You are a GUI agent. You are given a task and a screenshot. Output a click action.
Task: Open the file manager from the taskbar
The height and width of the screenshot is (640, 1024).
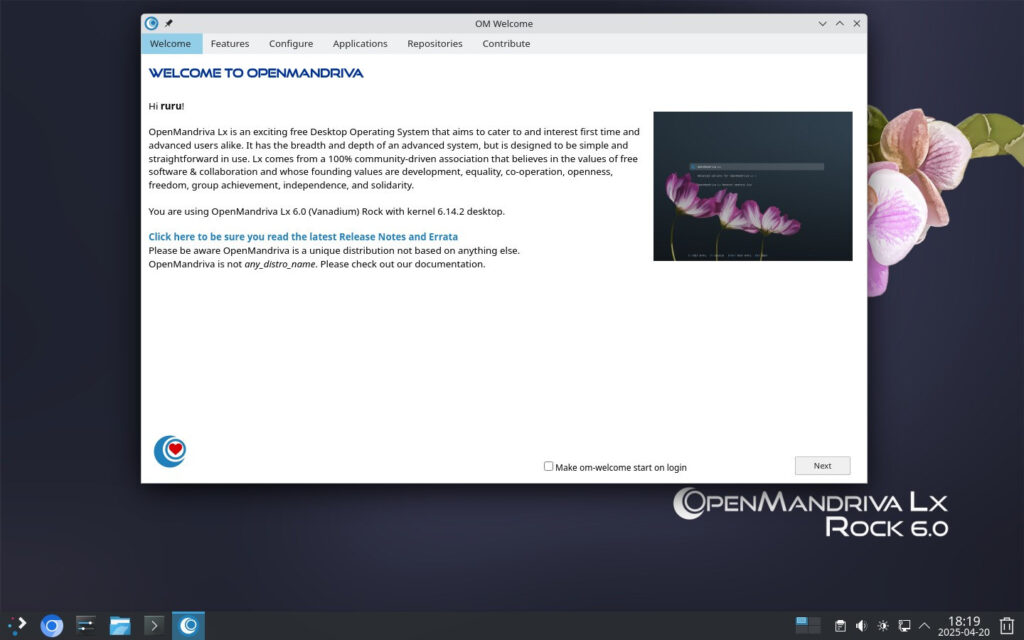119,625
